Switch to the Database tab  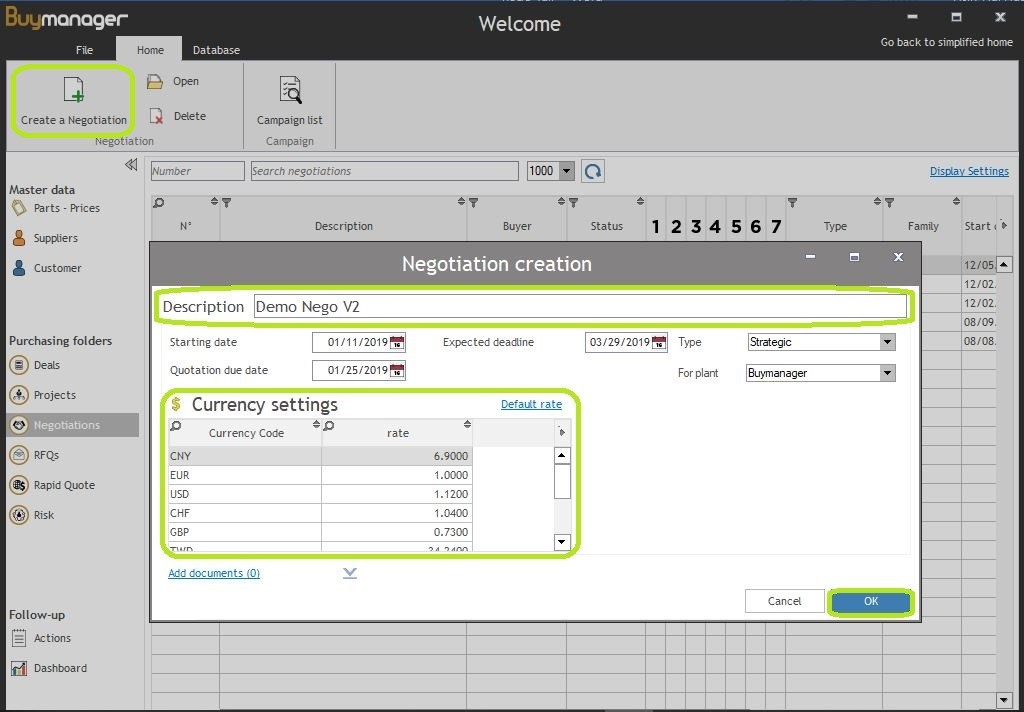pos(216,50)
